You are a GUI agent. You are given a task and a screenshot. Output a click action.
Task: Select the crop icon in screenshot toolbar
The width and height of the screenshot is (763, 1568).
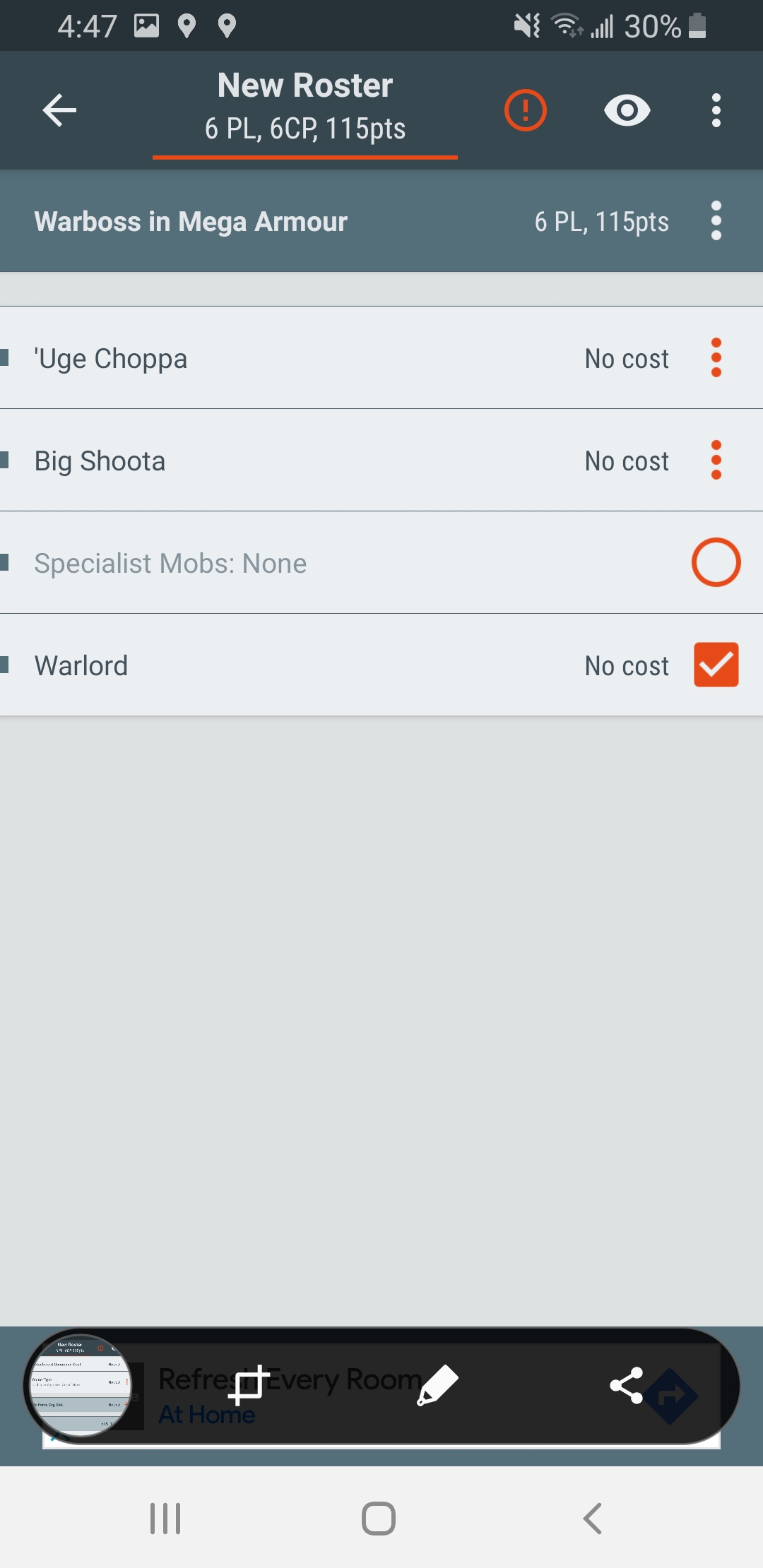coord(249,1386)
